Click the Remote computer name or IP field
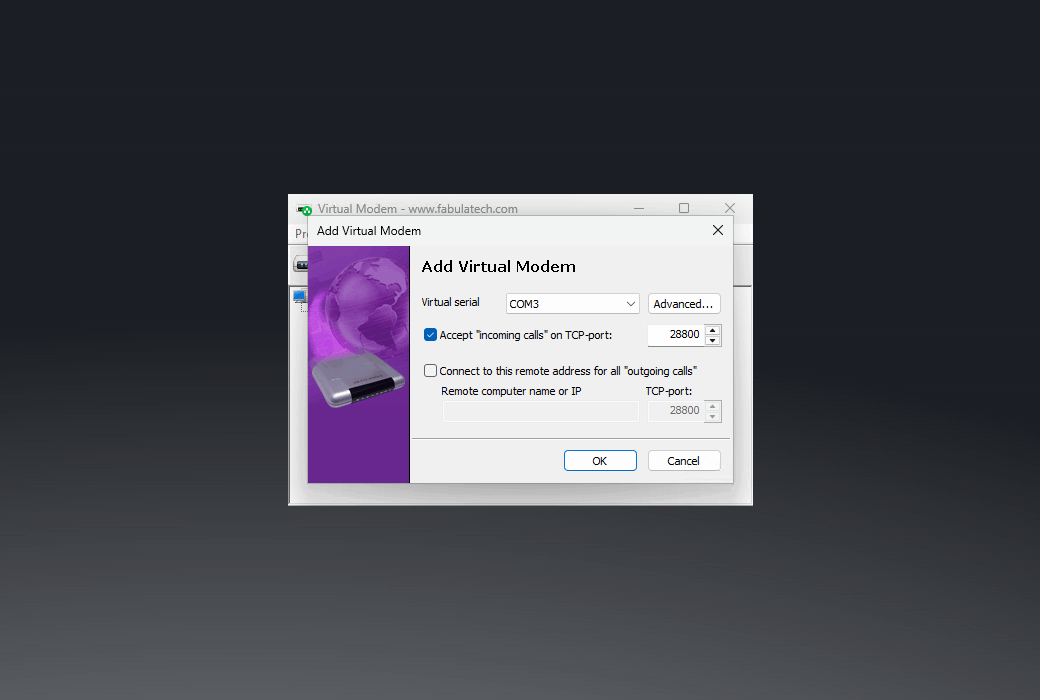The height and width of the screenshot is (700, 1040). [x=540, y=411]
